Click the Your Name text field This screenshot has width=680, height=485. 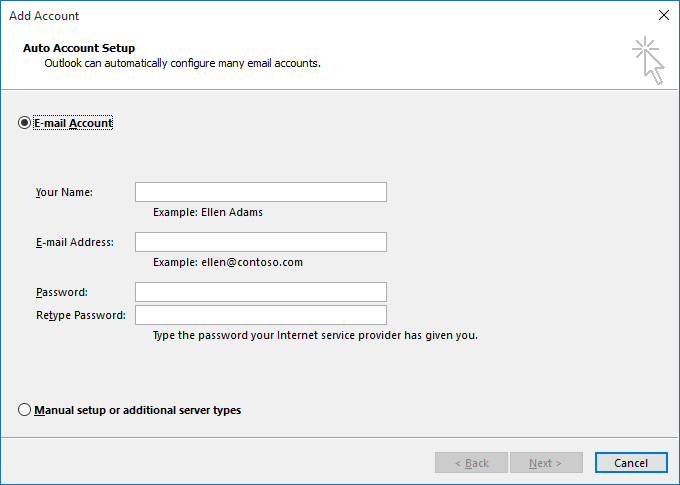pos(260,192)
